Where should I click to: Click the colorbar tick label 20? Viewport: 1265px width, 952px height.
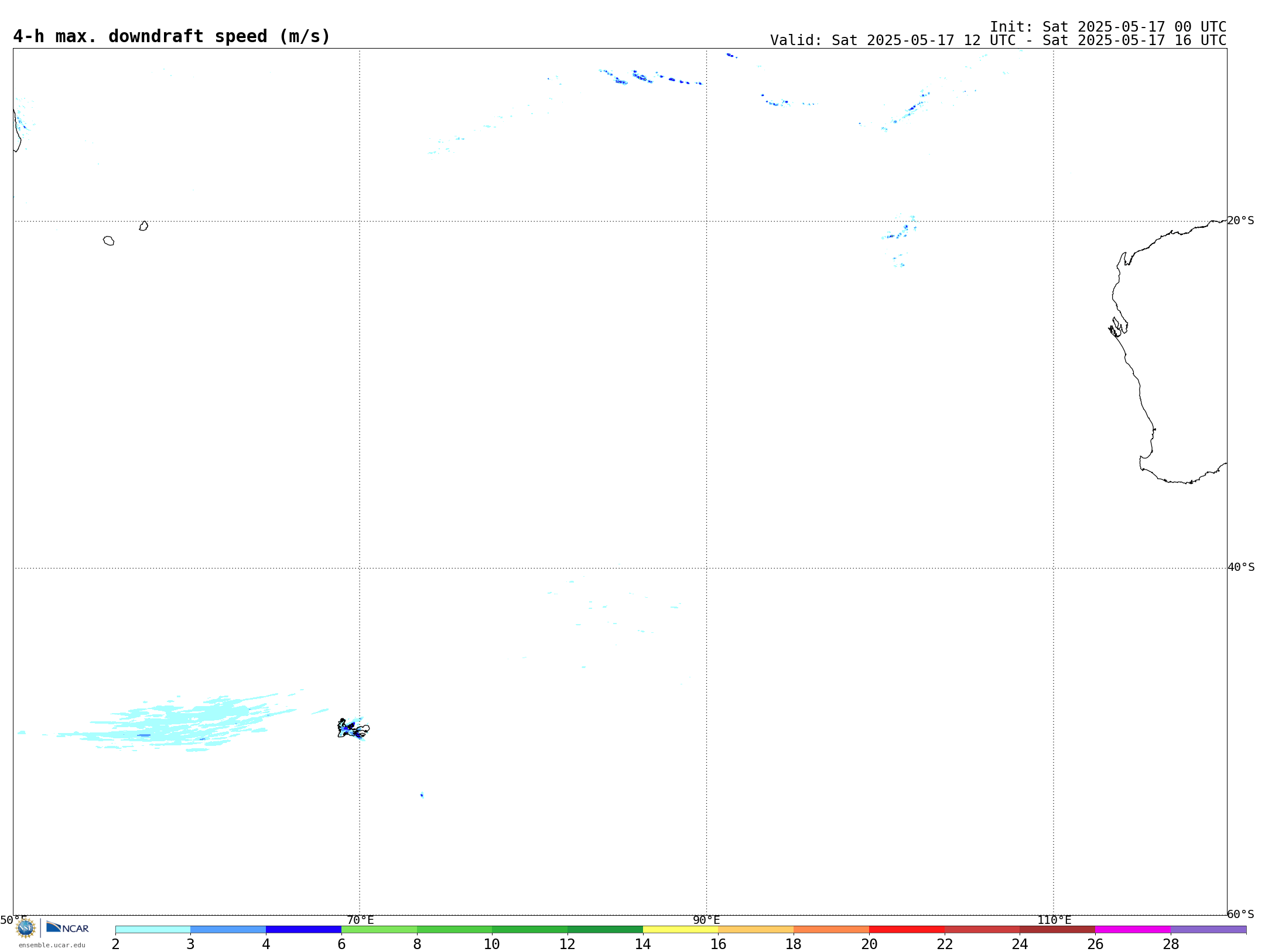point(869,944)
